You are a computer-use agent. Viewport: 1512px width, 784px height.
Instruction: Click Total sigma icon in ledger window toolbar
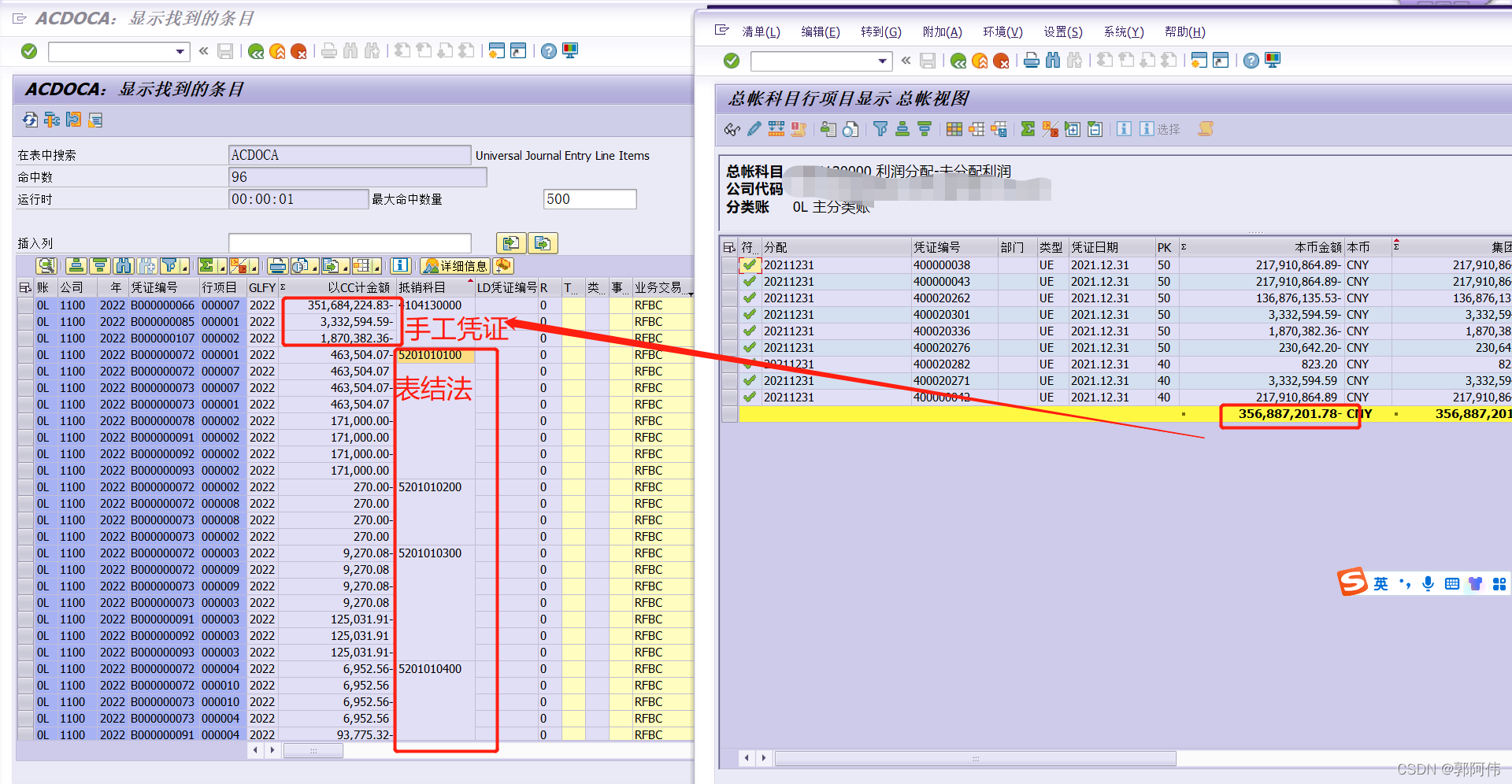point(1028,129)
